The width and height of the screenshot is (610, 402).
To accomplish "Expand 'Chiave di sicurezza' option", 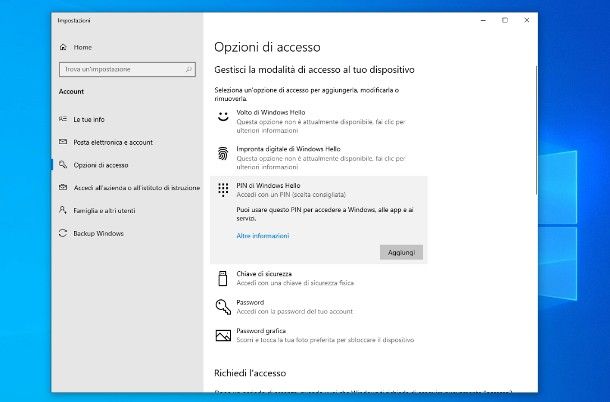I will point(319,279).
